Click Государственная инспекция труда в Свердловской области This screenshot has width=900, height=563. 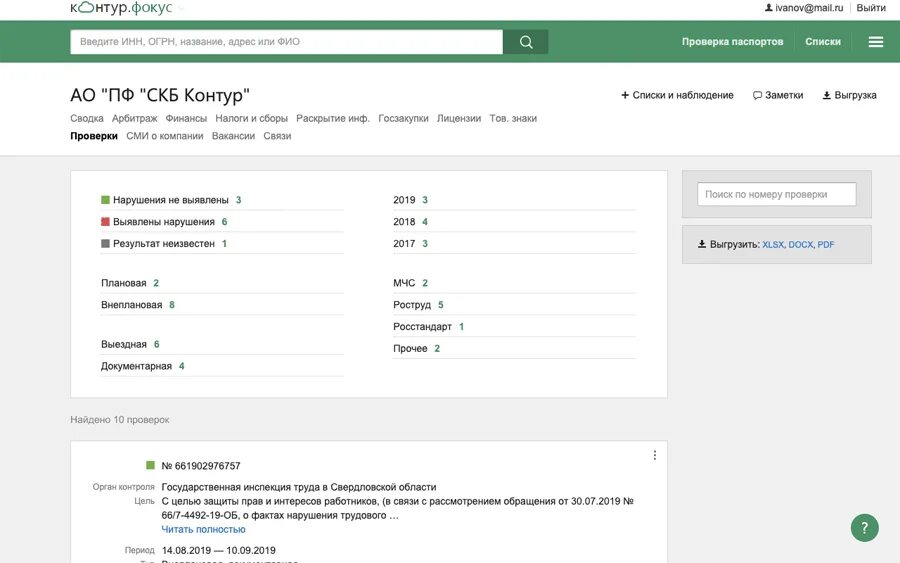(298, 487)
